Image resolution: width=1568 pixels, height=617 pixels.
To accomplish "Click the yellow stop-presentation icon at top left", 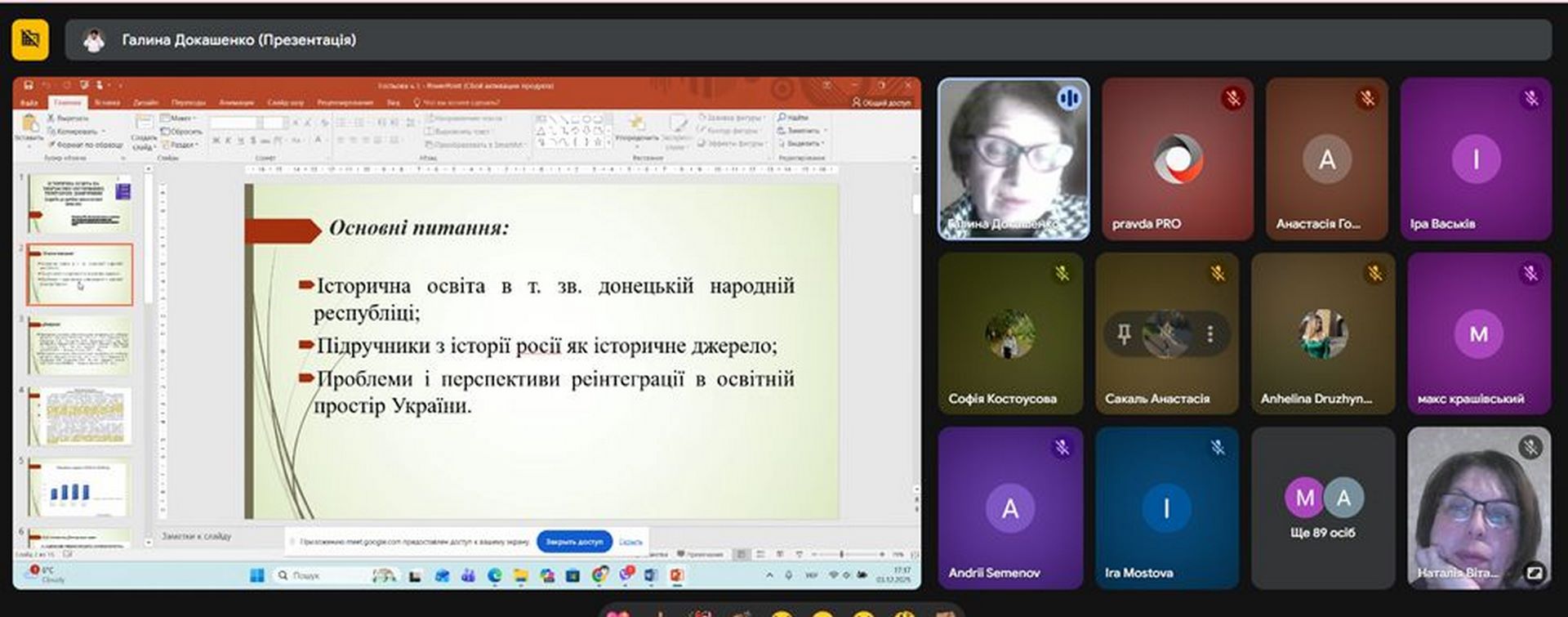I will point(30,39).
